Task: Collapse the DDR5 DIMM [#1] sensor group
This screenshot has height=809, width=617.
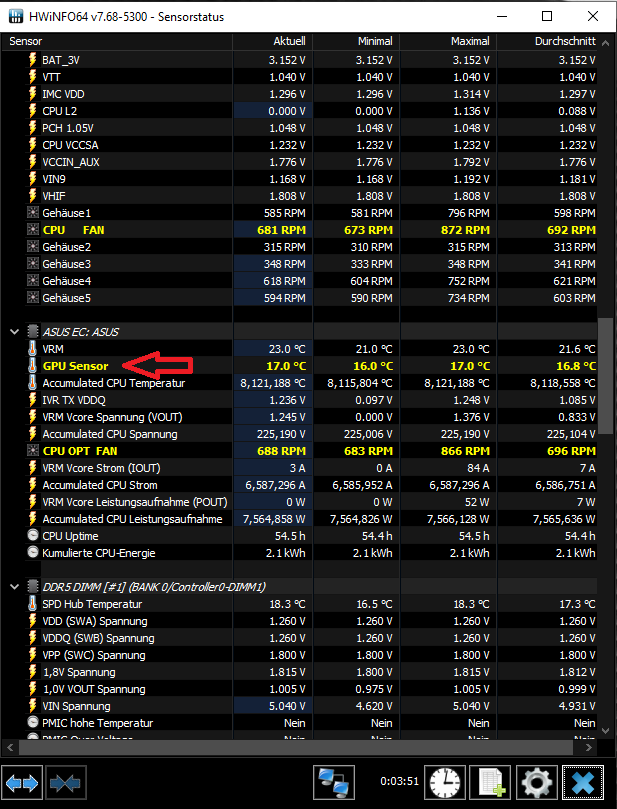Action: click(14, 587)
